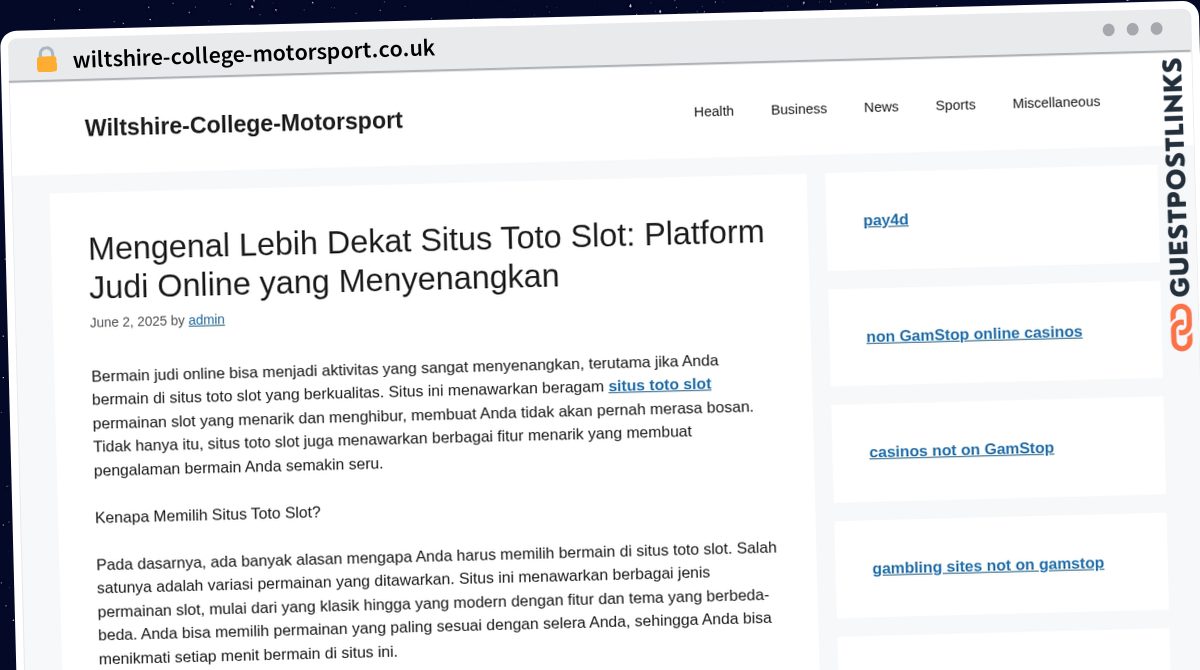Open the Business menu item
The width and height of the screenshot is (1200, 670).
tap(798, 109)
